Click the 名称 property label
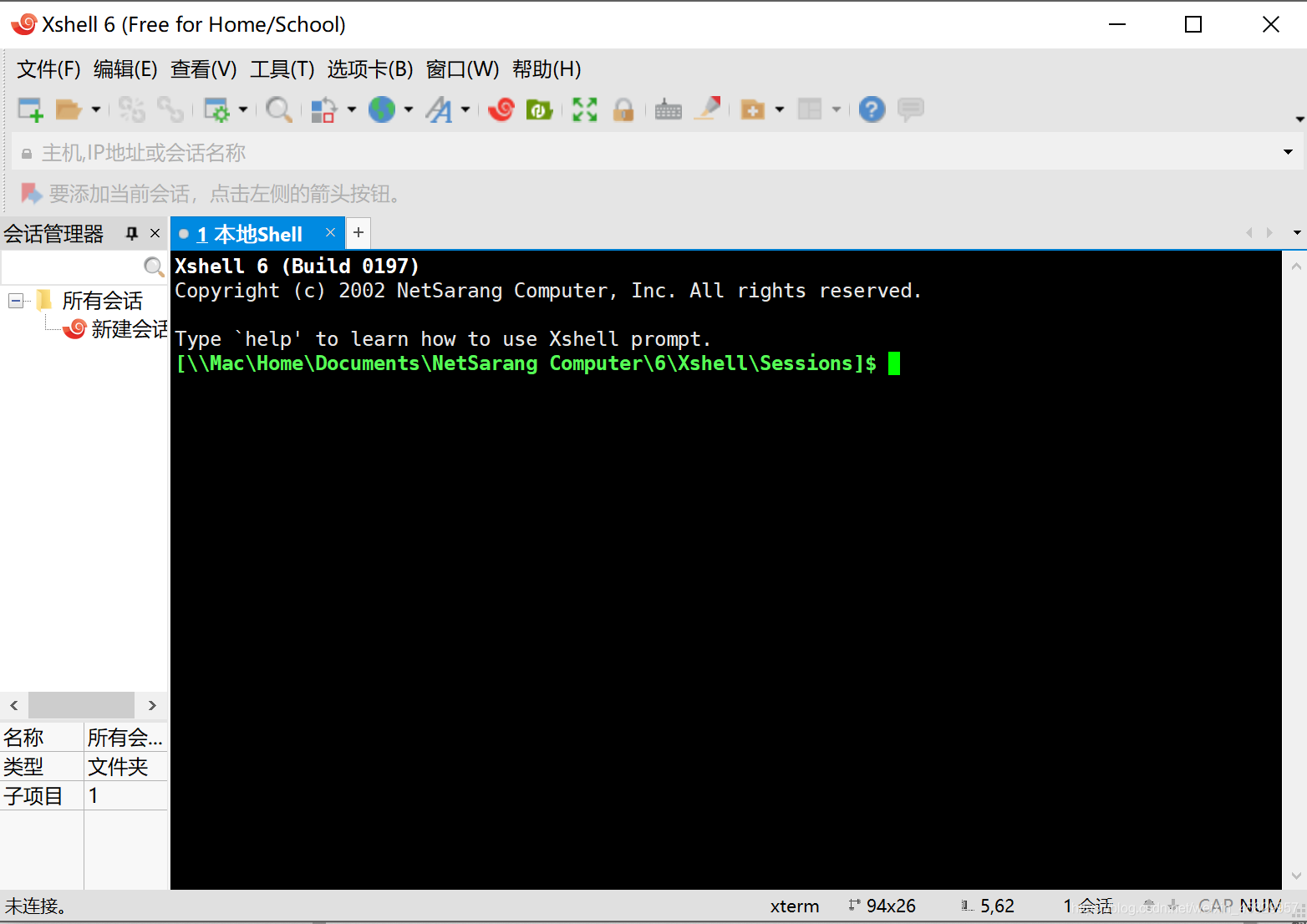 point(23,738)
